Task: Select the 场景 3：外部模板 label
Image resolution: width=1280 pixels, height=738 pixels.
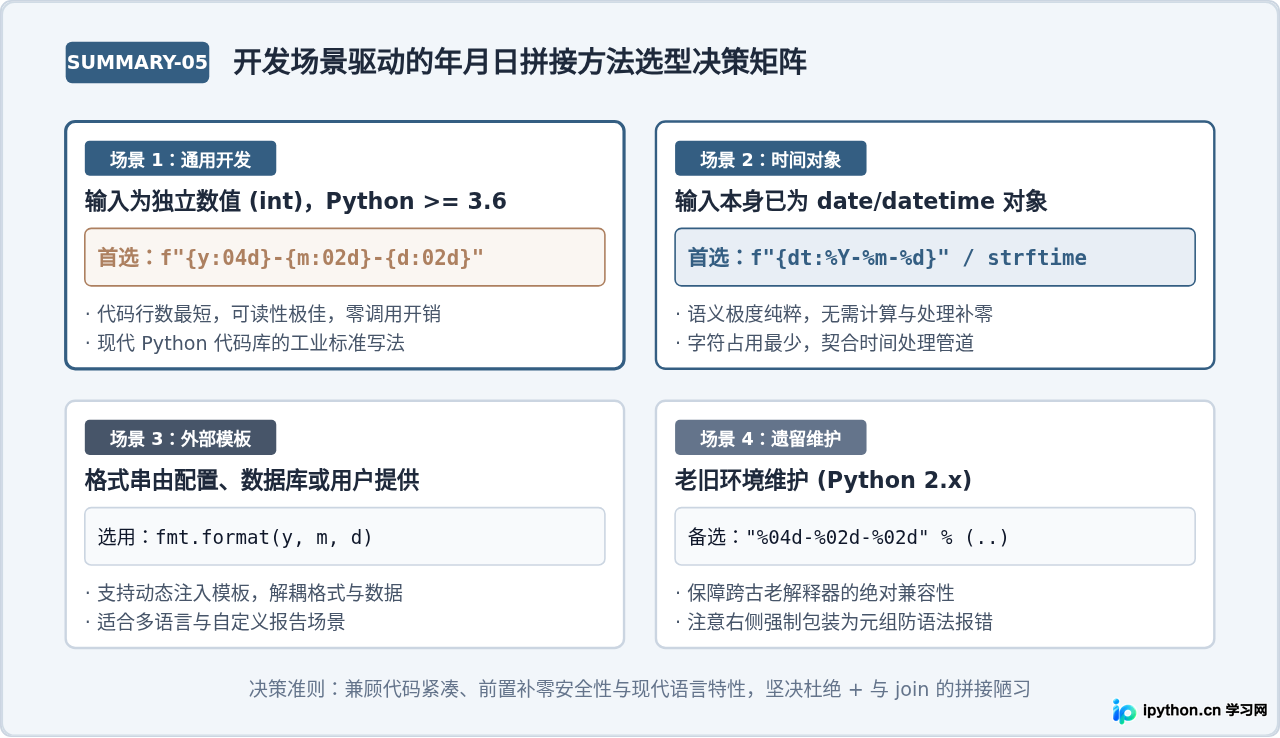Action: [180, 438]
